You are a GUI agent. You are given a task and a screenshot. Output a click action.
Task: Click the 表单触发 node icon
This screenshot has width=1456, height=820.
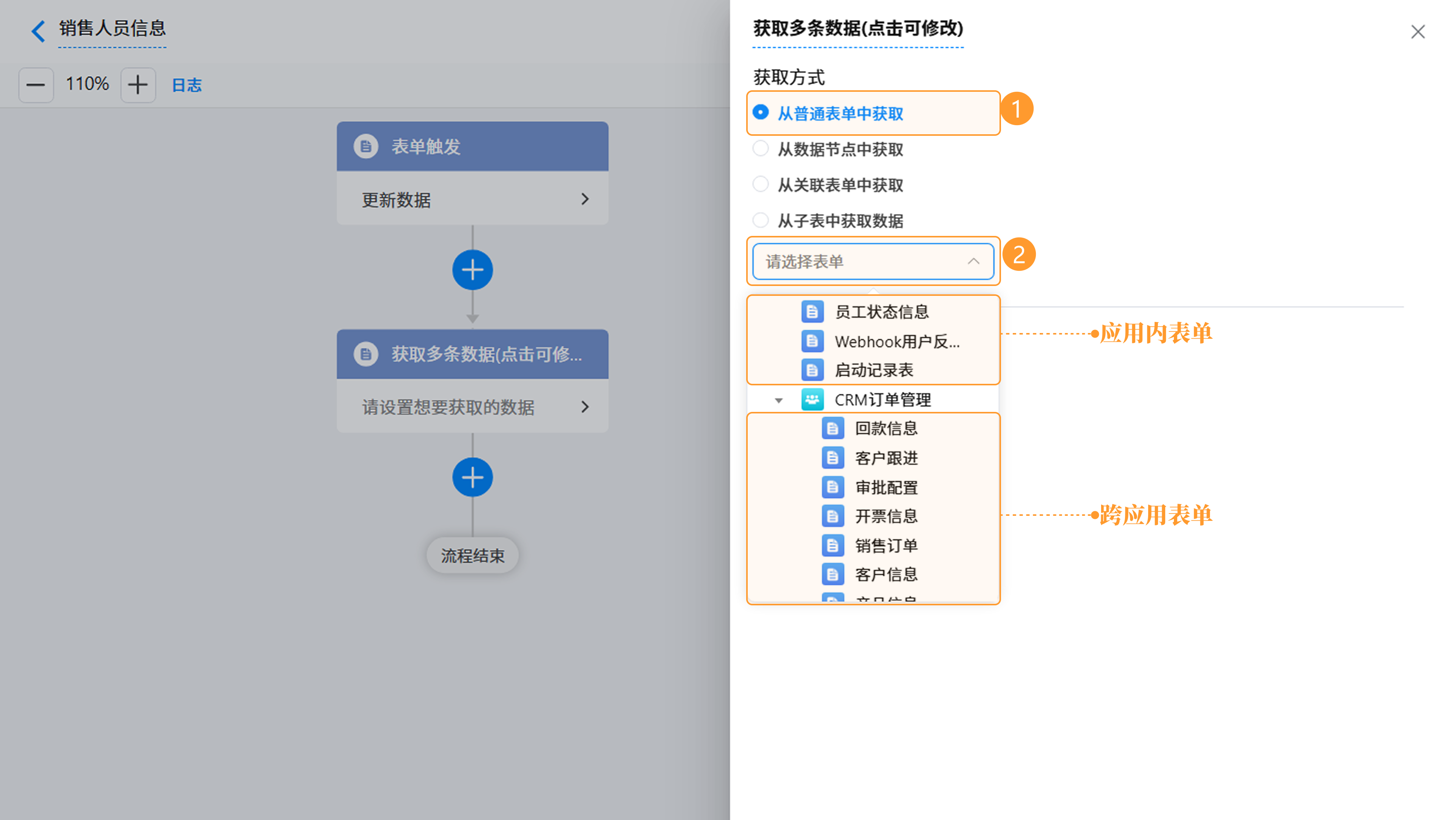(x=366, y=146)
